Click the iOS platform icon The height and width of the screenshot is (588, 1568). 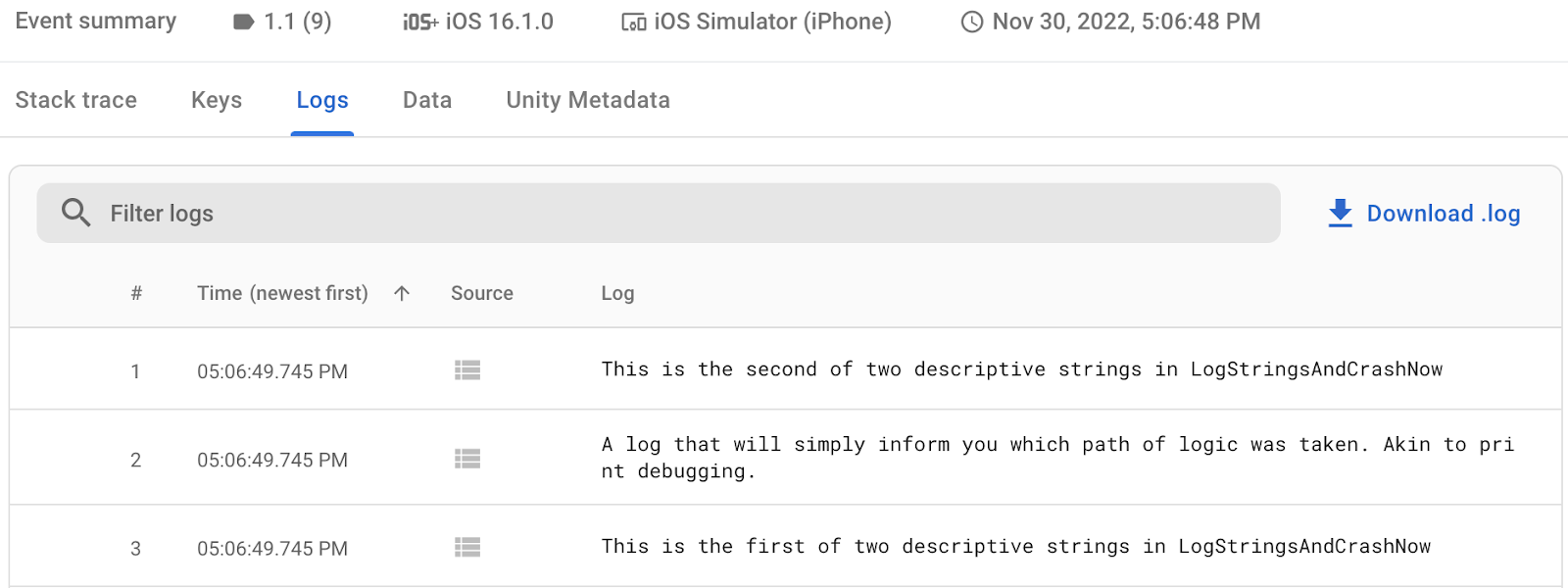420,22
